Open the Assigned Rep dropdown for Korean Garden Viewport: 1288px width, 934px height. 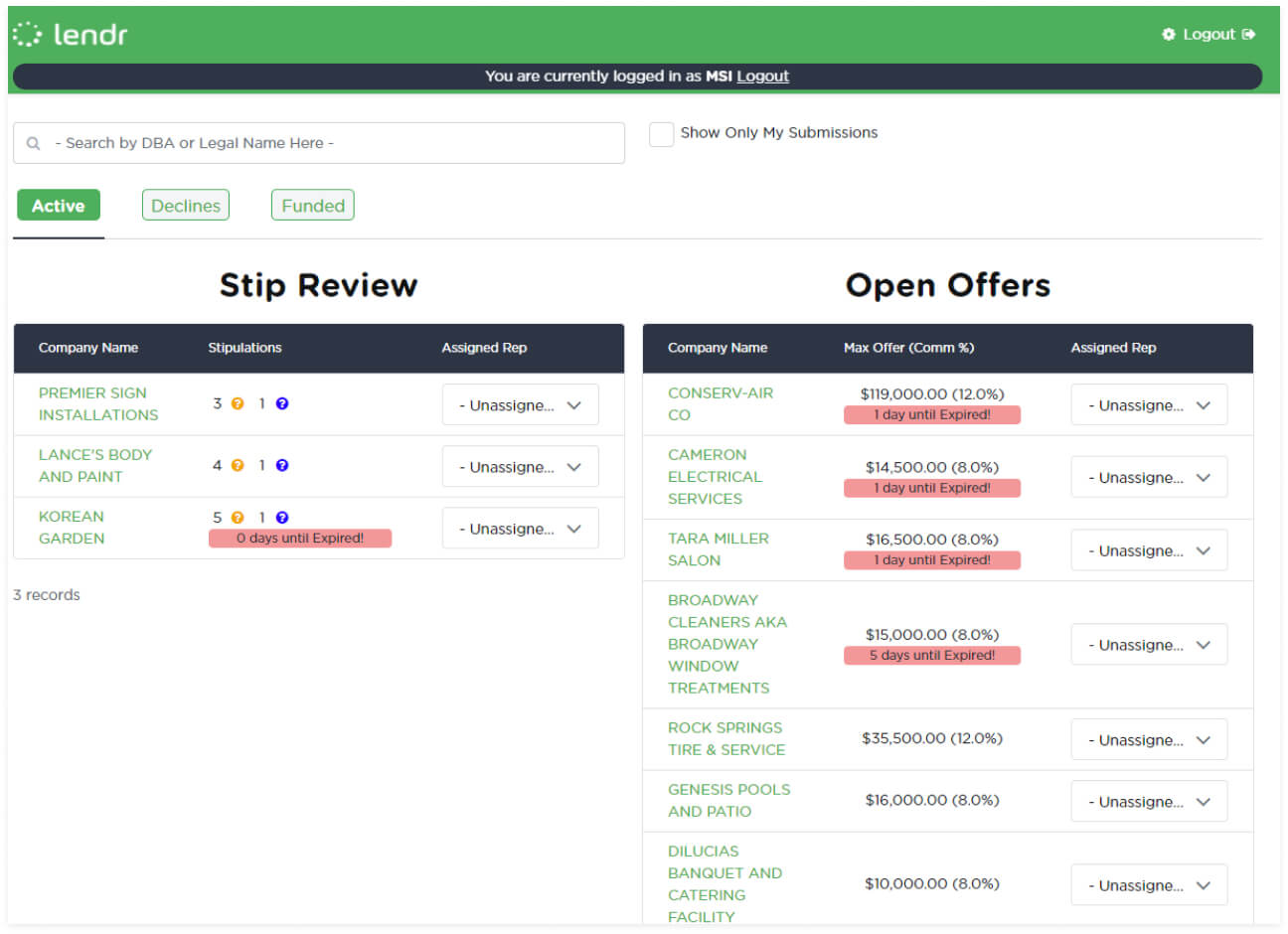coord(520,528)
